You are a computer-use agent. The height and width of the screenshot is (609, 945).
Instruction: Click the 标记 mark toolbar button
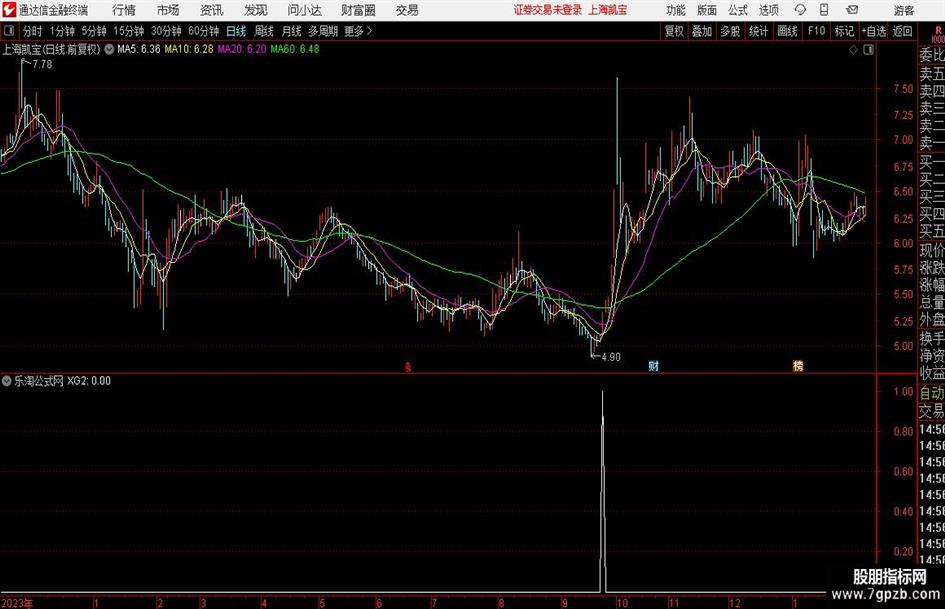[844, 31]
